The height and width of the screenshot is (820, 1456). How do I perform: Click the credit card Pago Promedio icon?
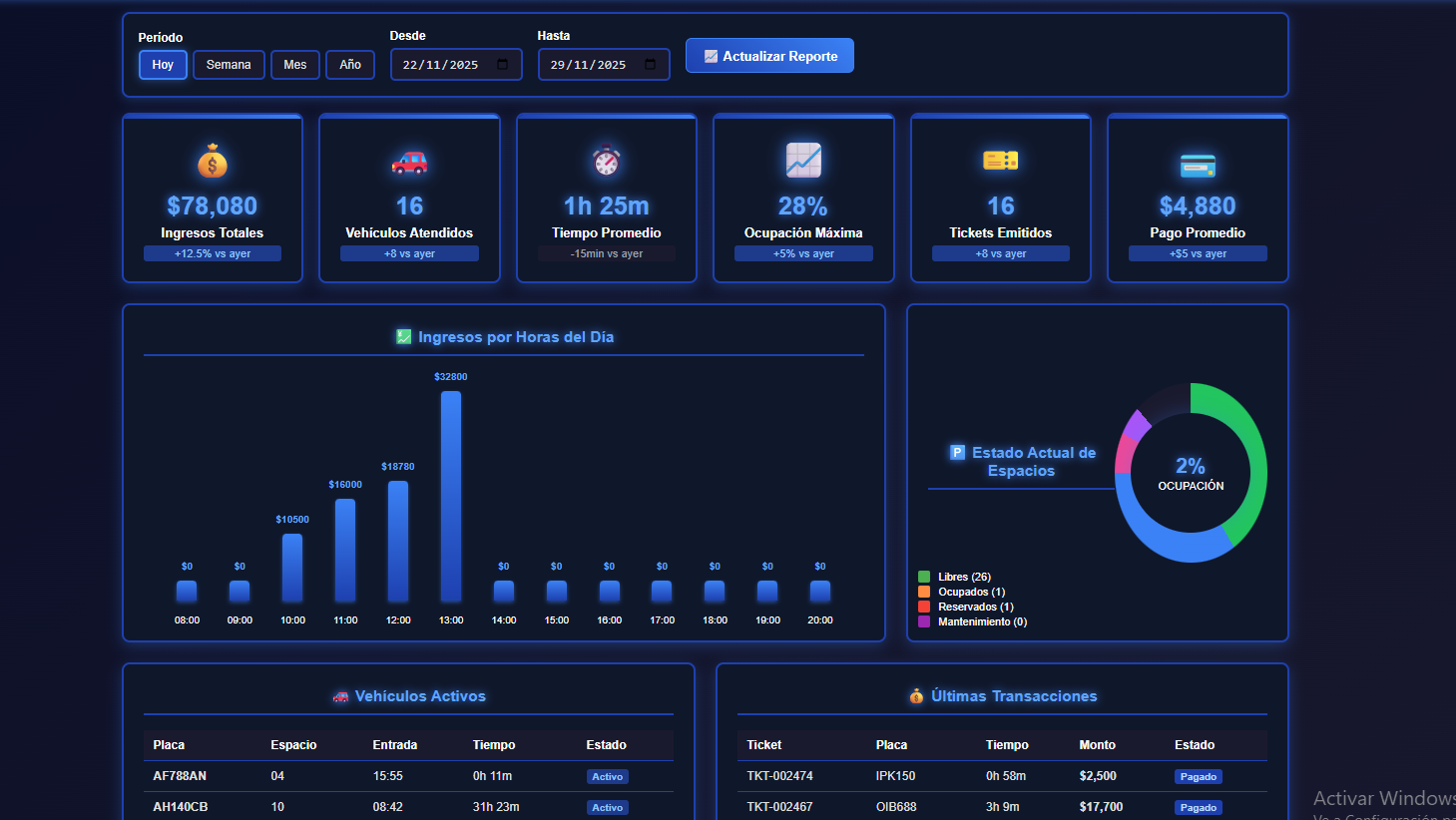coord(1198,166)
